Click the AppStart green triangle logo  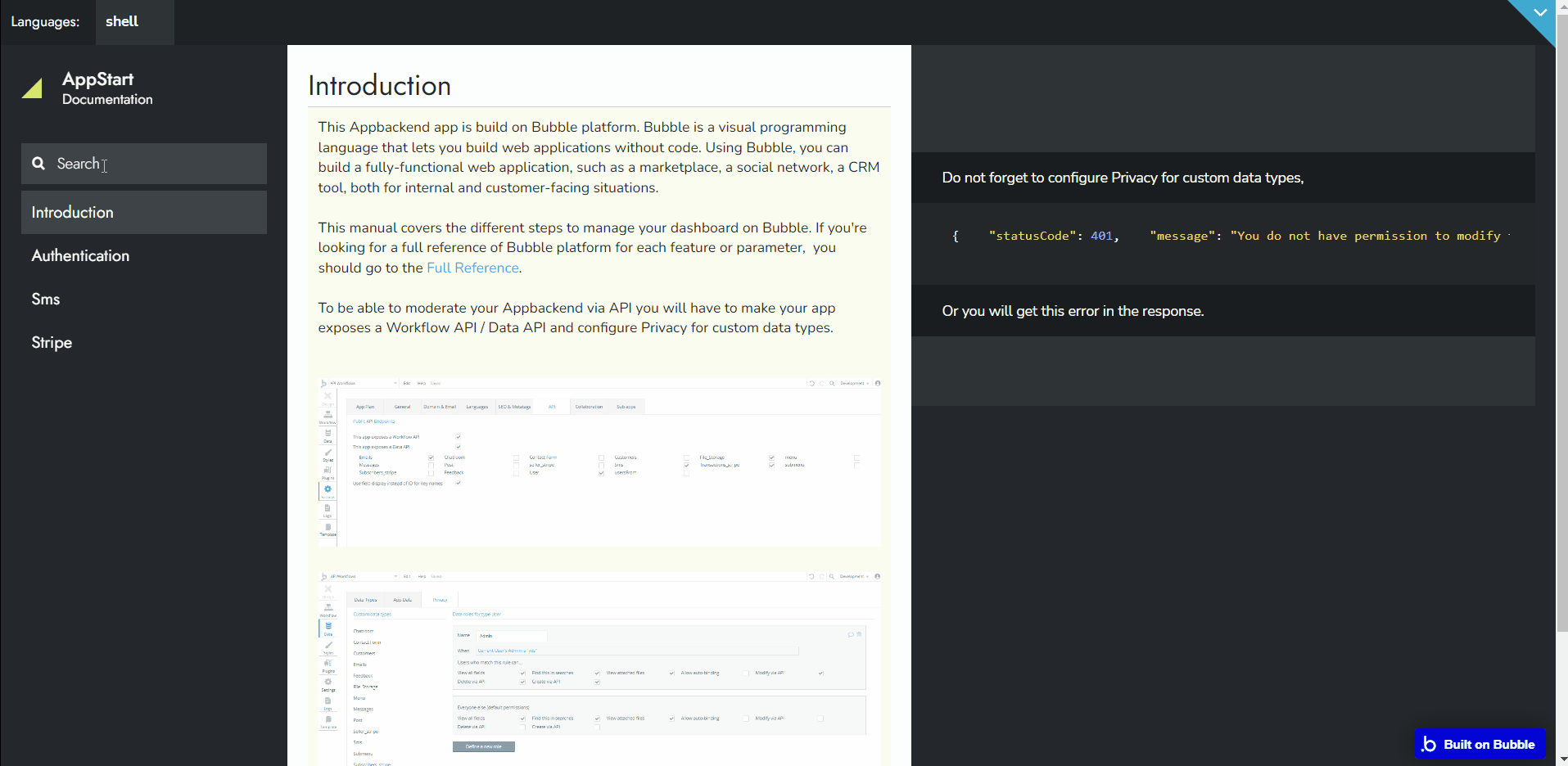click(x=32, y=88)
